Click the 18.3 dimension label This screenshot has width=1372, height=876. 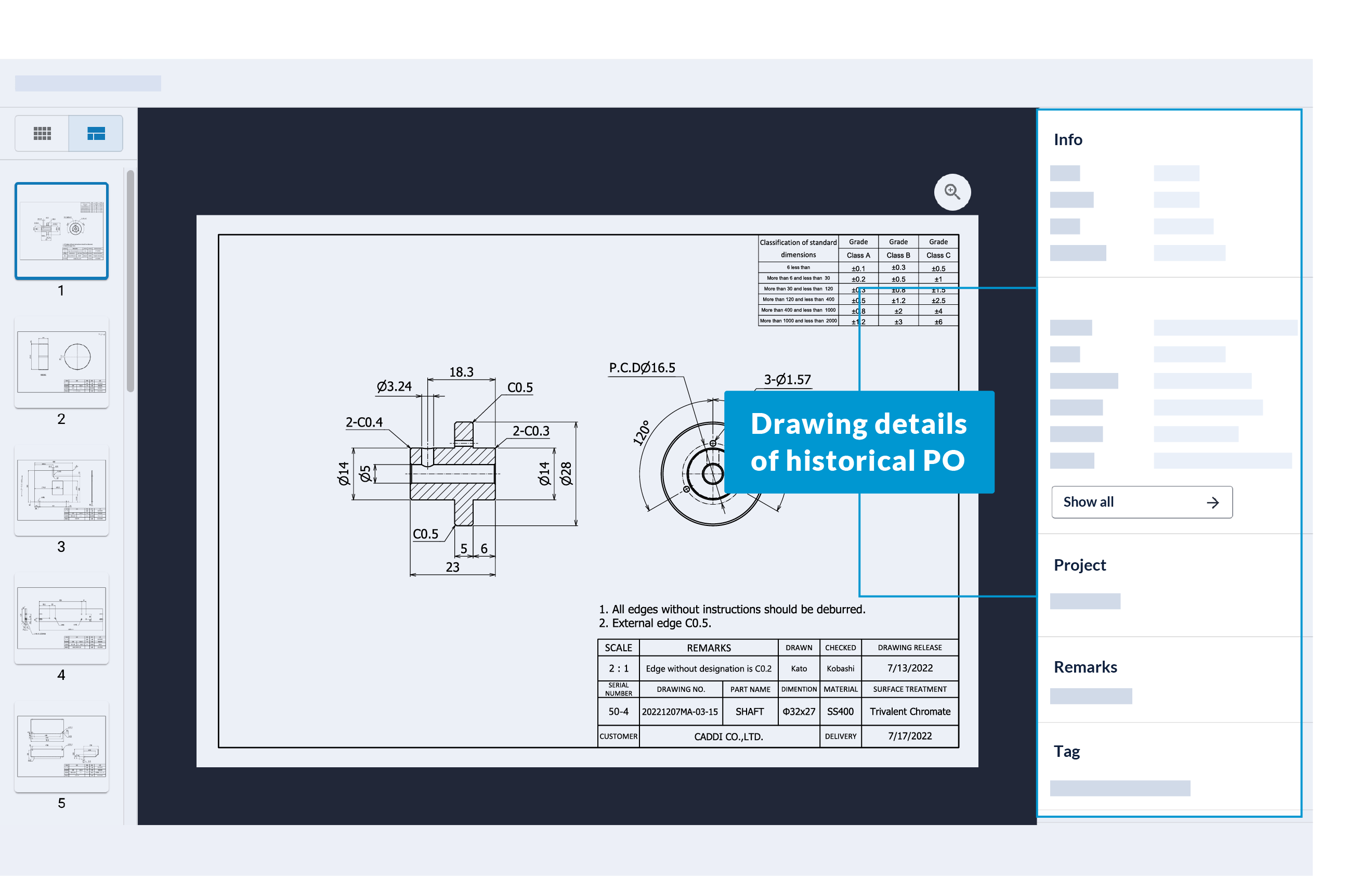pos(461,372)
